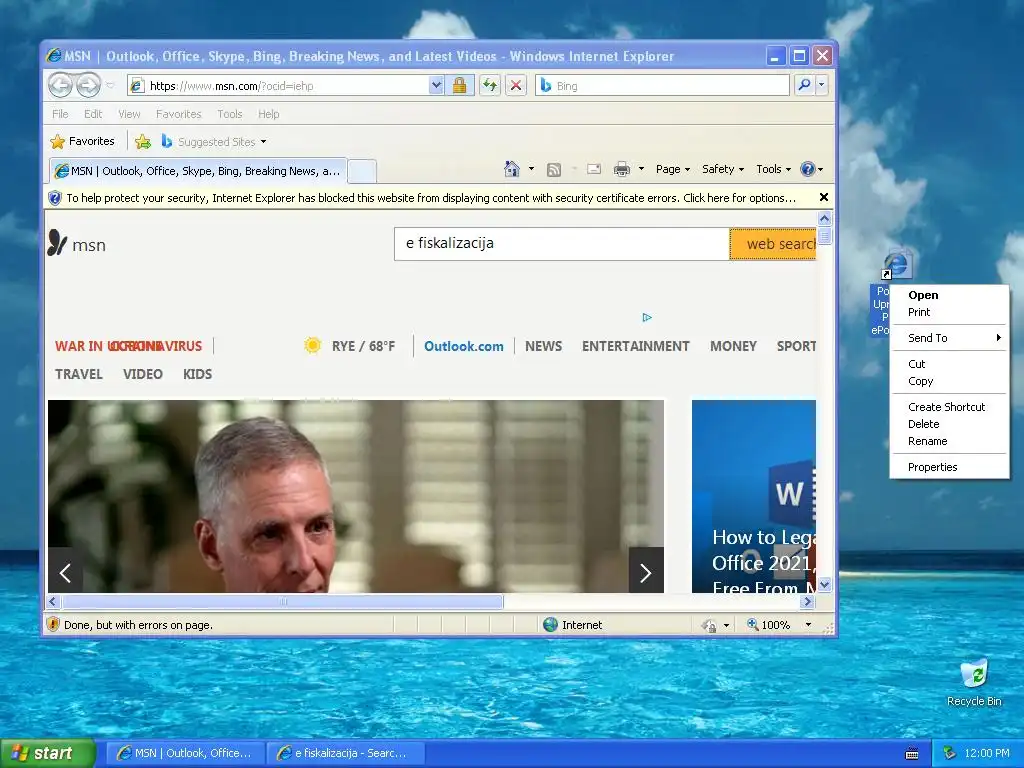The width and height of the screenshot is (1024, 768).
Task: Open the Outlook.com link
Action: (x=464, y=346)
